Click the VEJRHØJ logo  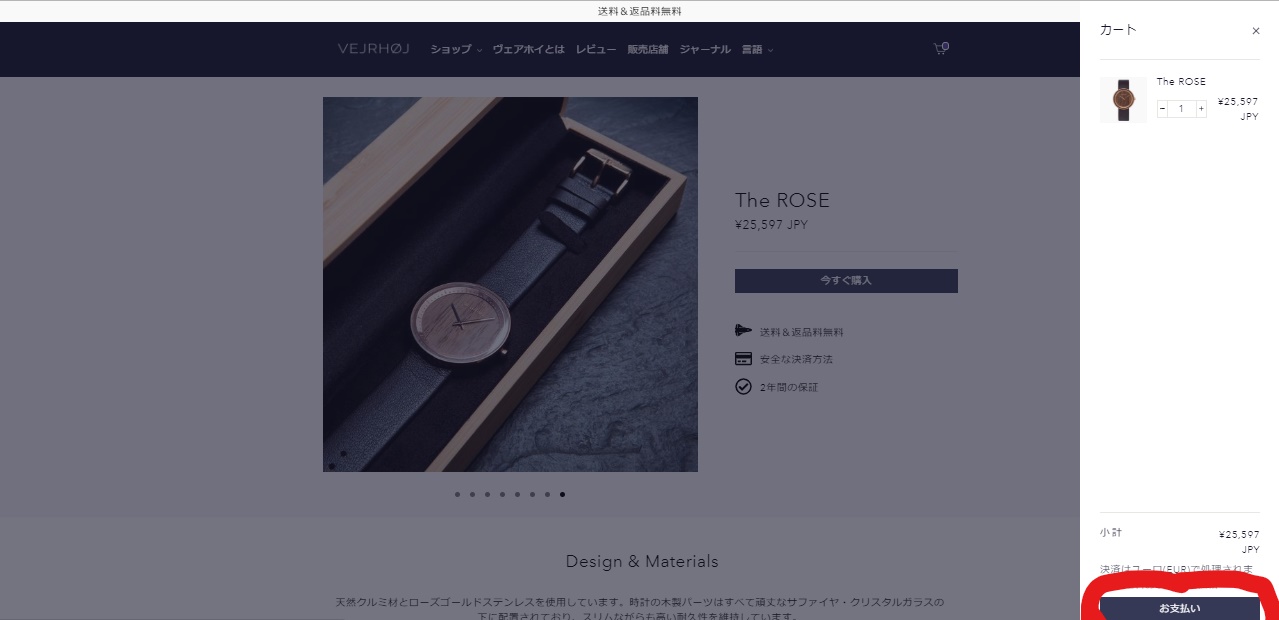coord(374,49)
